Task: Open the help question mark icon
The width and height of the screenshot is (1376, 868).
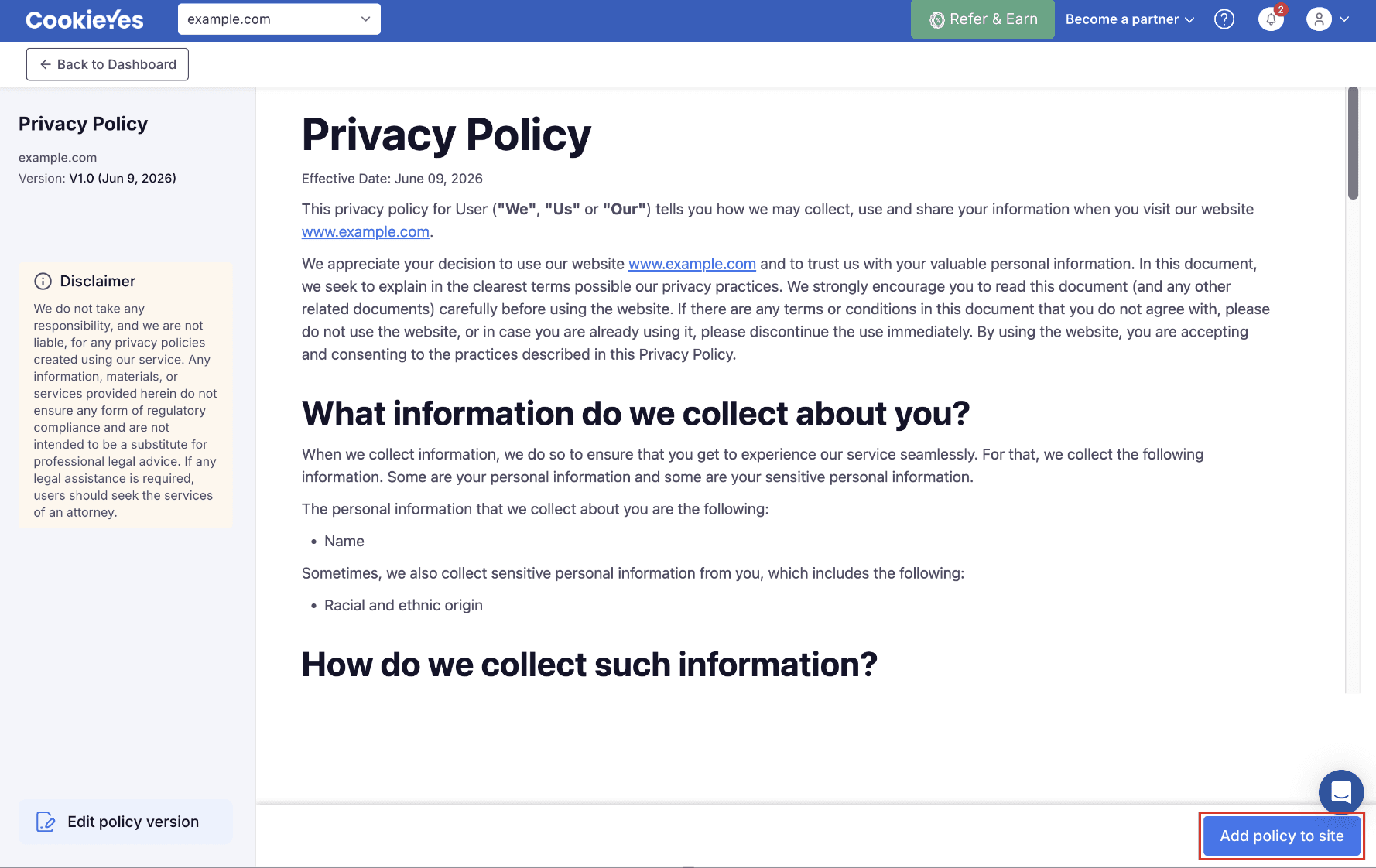Action: click(1224, 19)
